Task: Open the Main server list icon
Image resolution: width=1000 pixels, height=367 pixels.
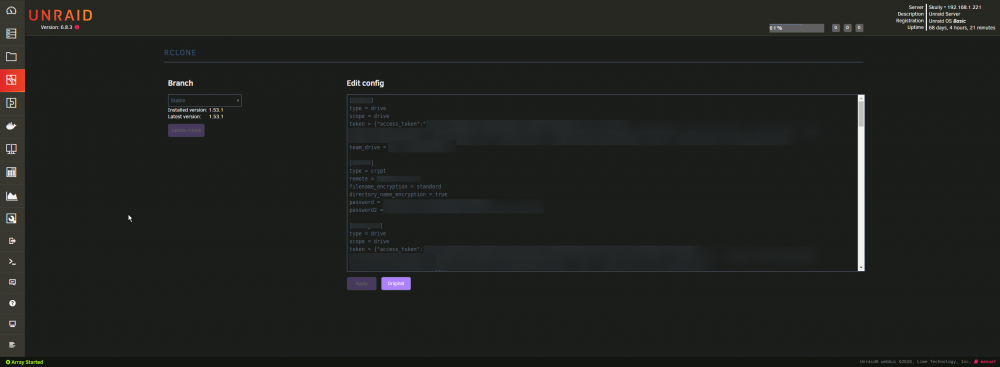Action: (x=11, y=34)
